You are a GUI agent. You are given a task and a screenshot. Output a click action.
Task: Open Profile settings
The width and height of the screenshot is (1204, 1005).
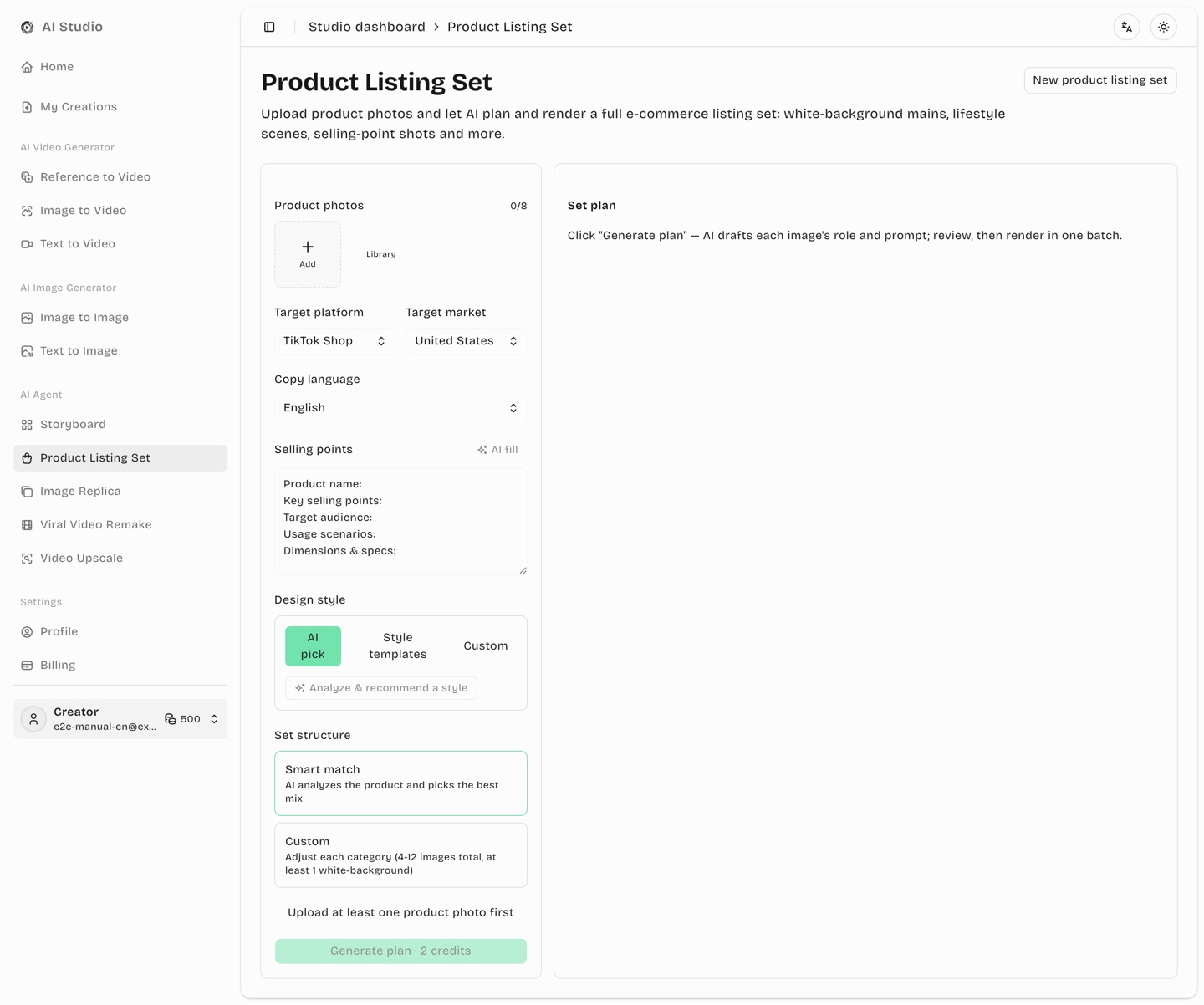(120, 632)
